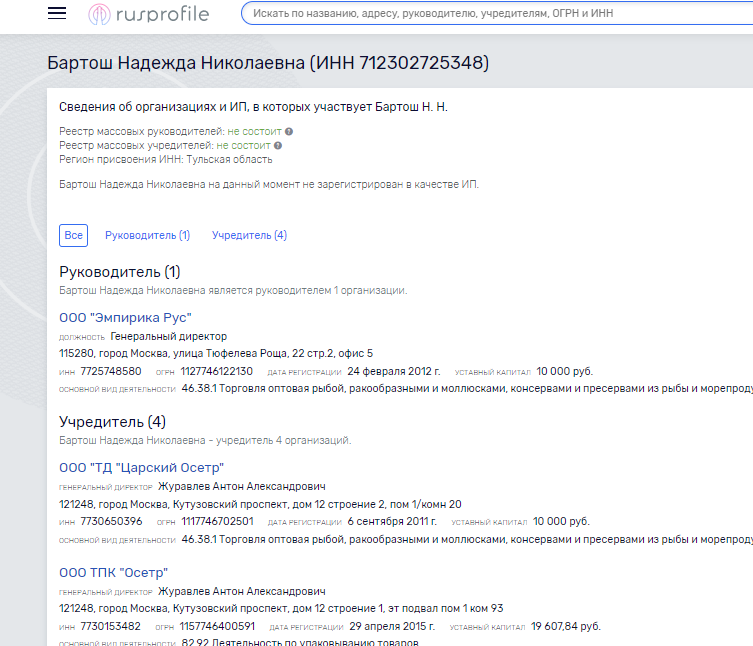
Task: Select INN value 7725748580
Action: [111, 371]
